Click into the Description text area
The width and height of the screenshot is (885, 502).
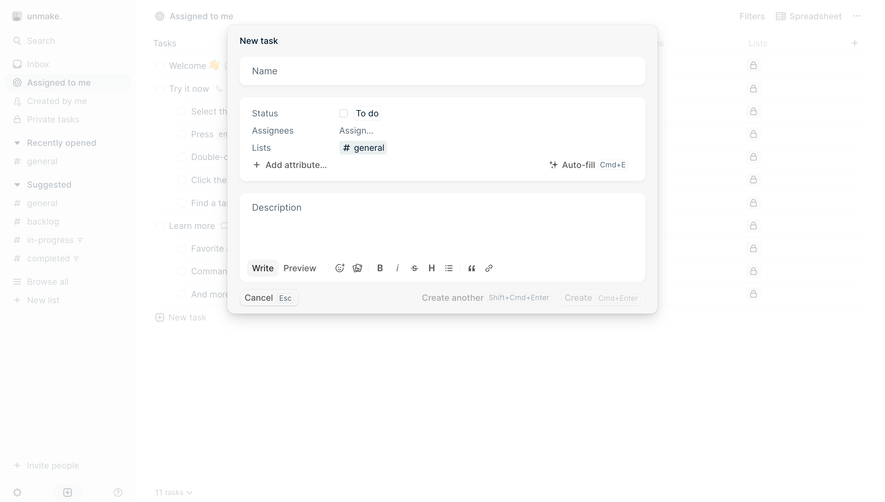442,224
